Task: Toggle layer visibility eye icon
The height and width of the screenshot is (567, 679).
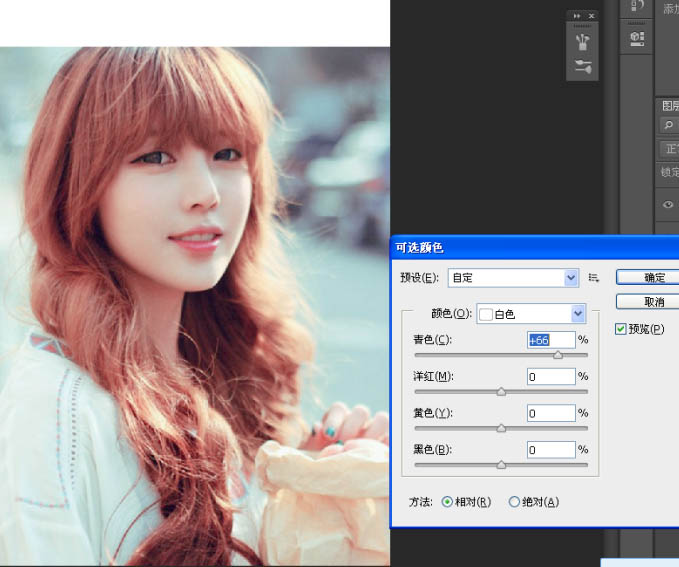Action: pyautogui.click(x=668, y=204)
